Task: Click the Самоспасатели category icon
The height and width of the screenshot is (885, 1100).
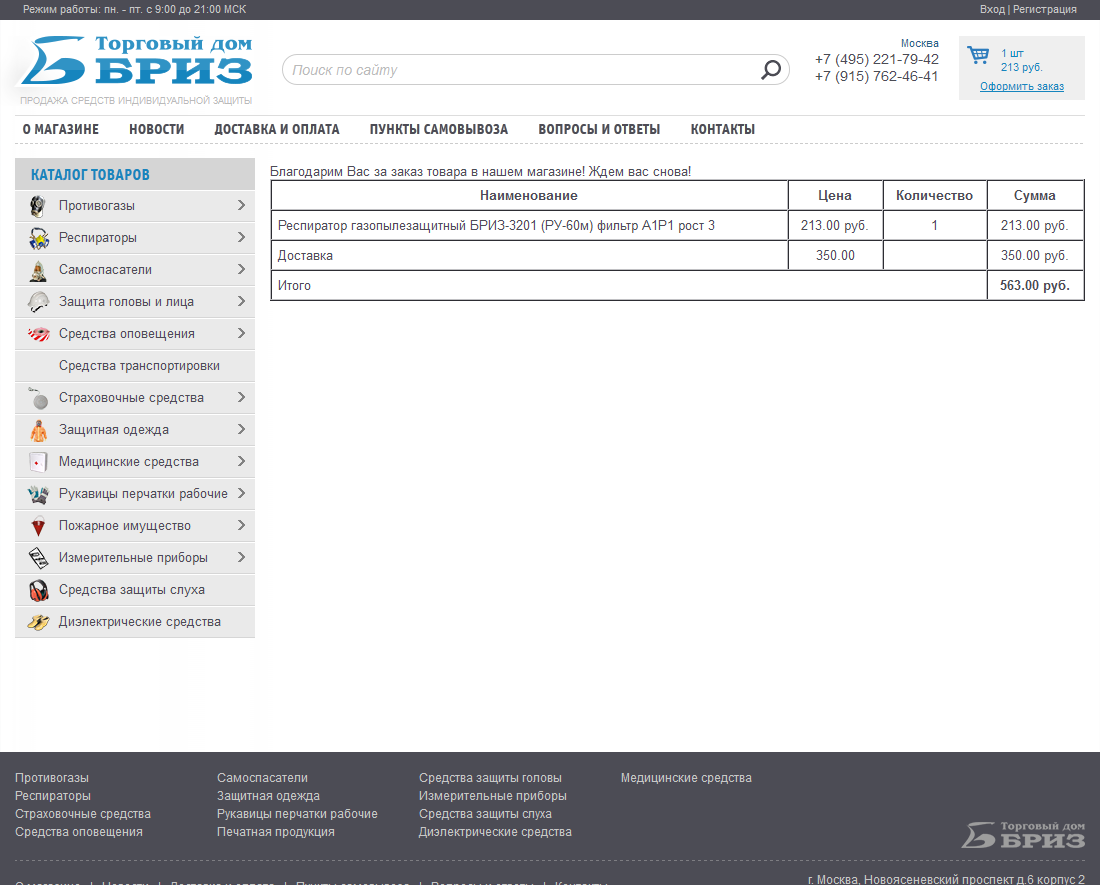Action: [39, 270]
